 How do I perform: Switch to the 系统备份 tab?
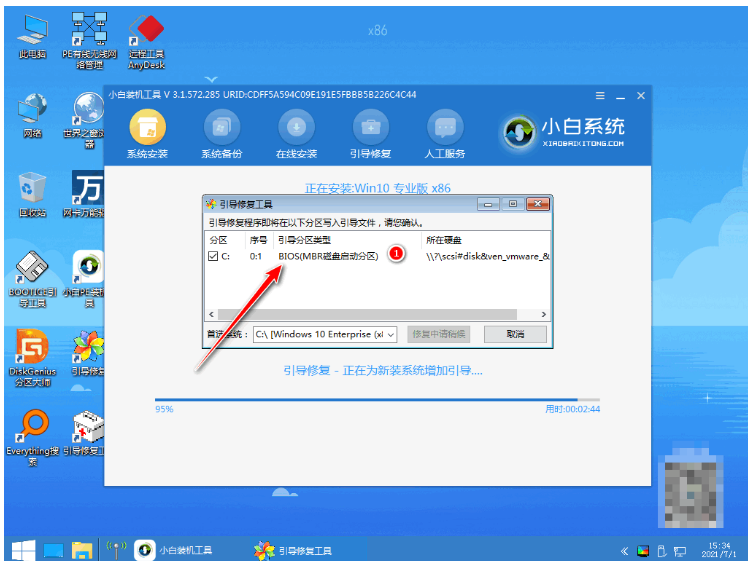222,134
